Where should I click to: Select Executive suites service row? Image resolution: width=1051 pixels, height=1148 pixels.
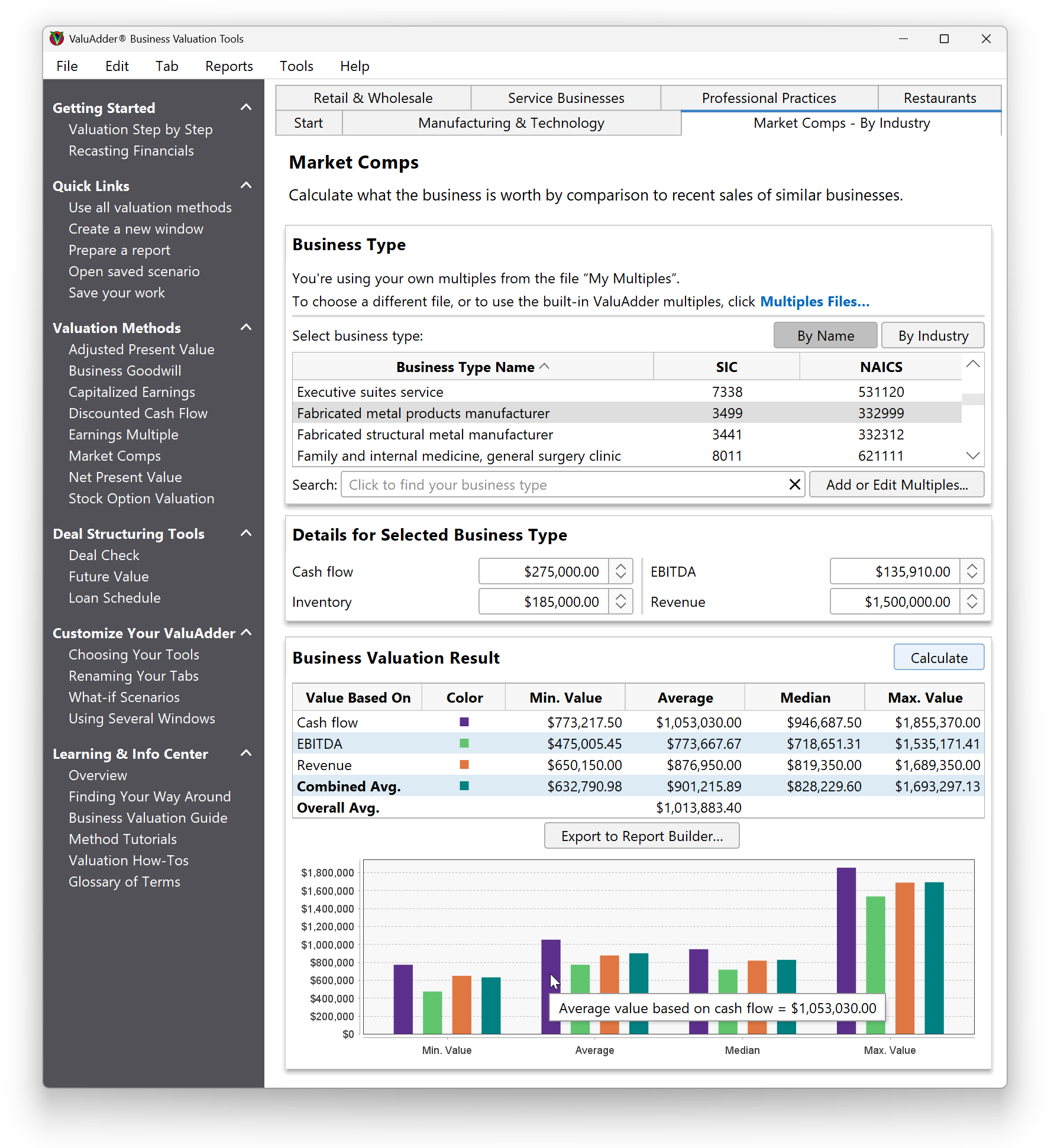click(x=628, y=392)
